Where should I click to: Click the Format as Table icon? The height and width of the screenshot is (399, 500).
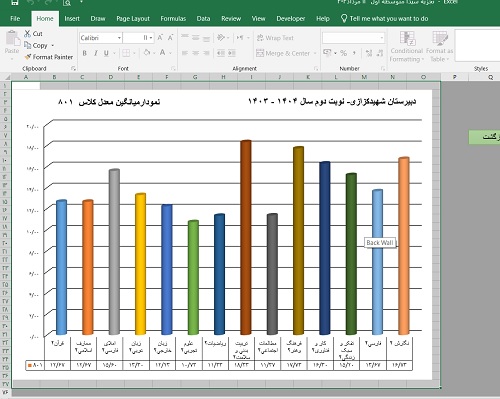[440, 38]
